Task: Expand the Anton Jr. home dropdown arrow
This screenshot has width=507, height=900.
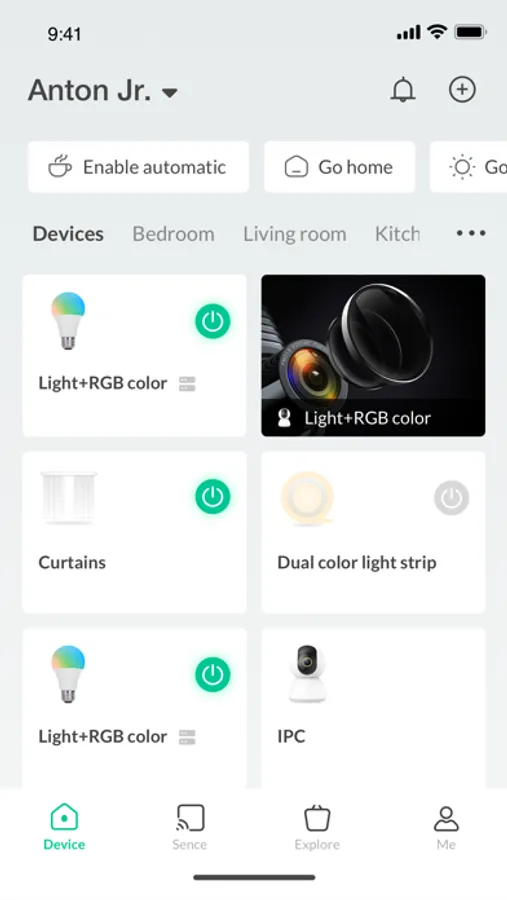Action: (169, 92)
